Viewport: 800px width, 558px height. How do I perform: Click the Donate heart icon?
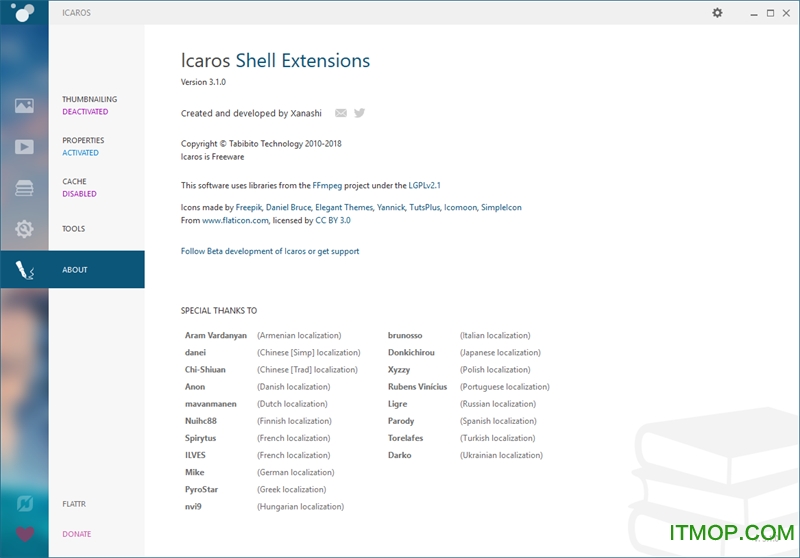pos(24,534)
